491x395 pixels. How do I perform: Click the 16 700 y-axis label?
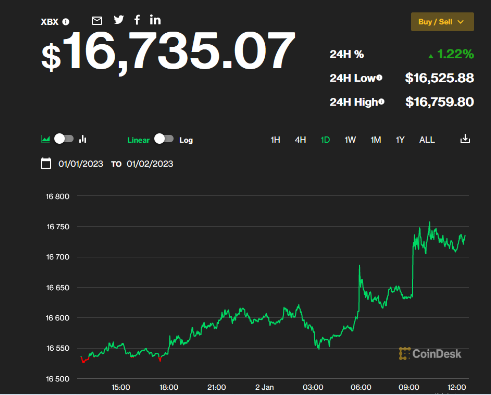click(x=58, y=257)
